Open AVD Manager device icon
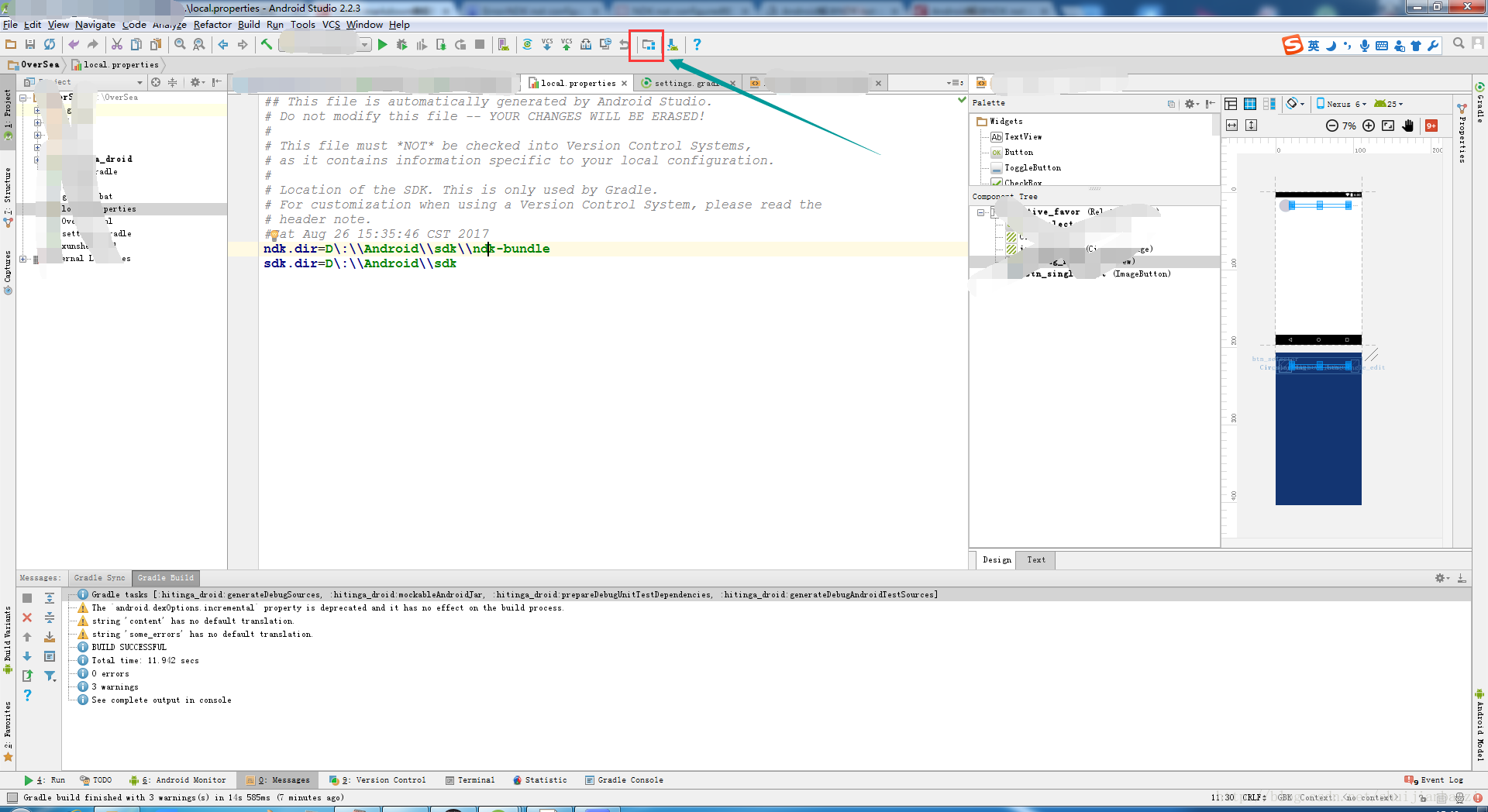The image size is (1488, 812). (504, 45)
